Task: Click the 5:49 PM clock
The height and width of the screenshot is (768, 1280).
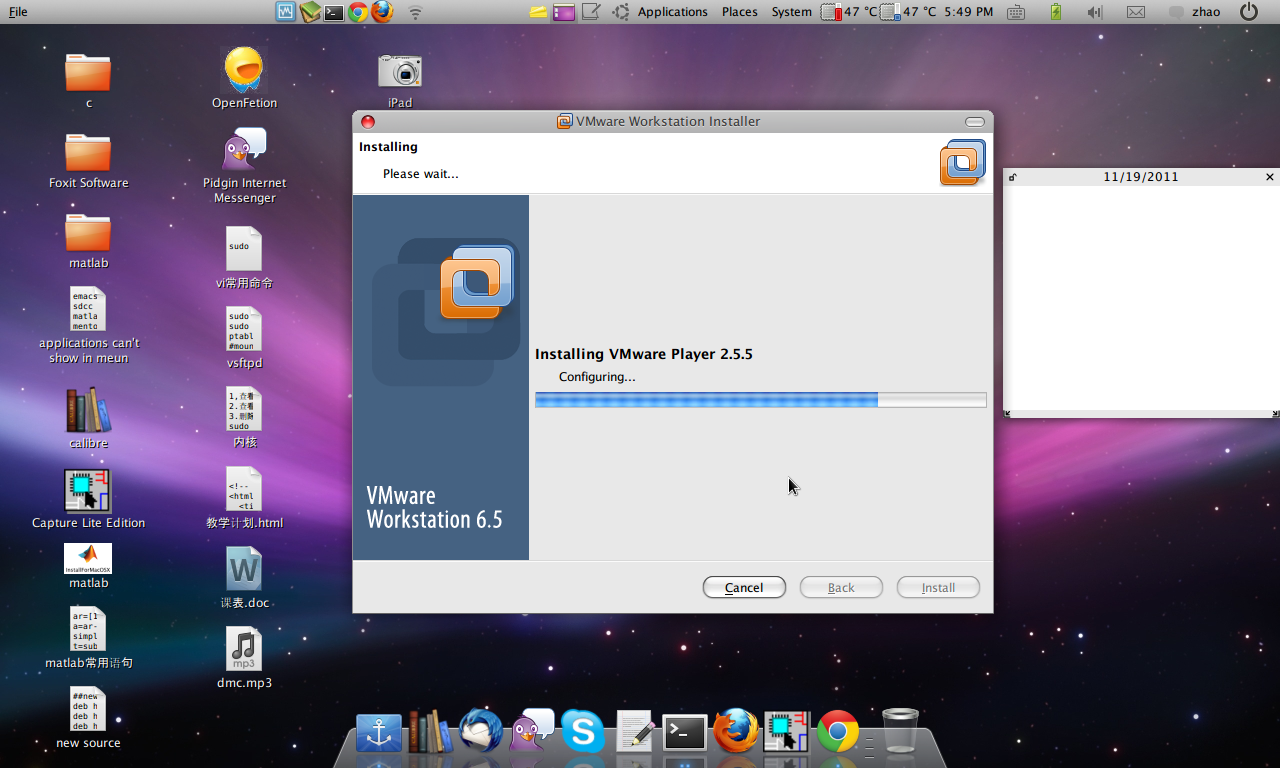Action: (968, 12)
